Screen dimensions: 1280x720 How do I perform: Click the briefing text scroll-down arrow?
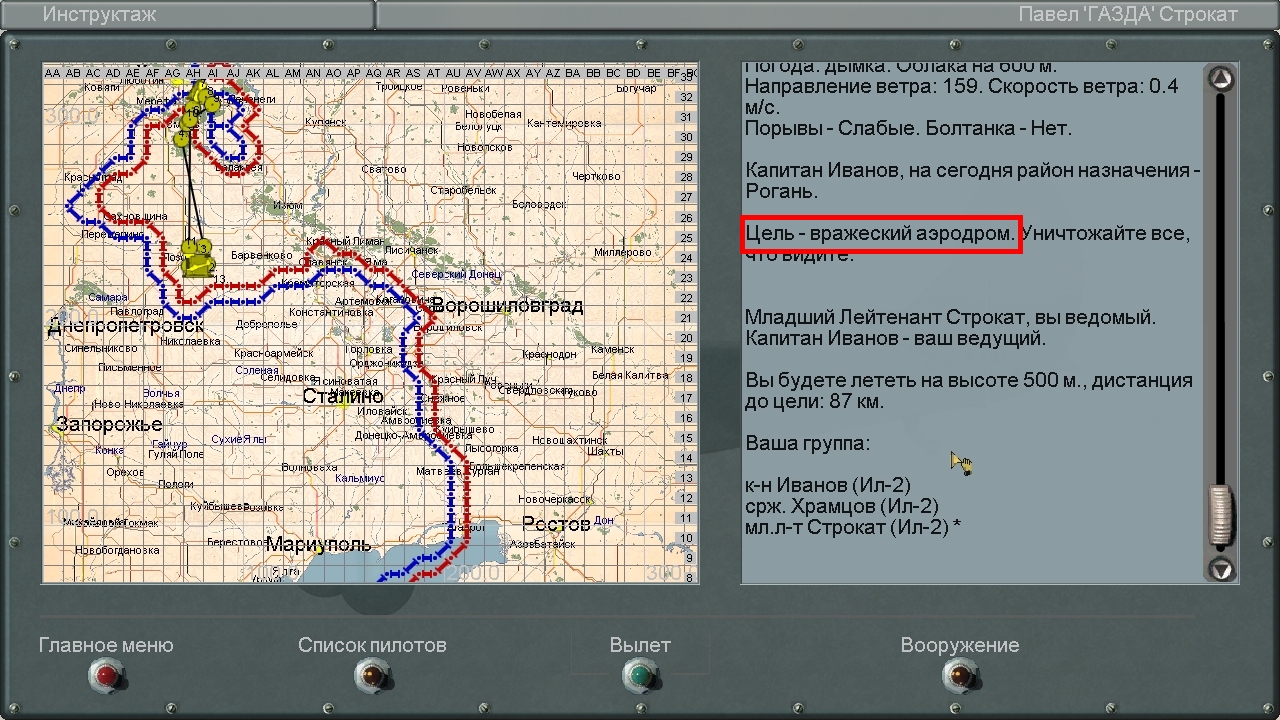point(1221,569)
